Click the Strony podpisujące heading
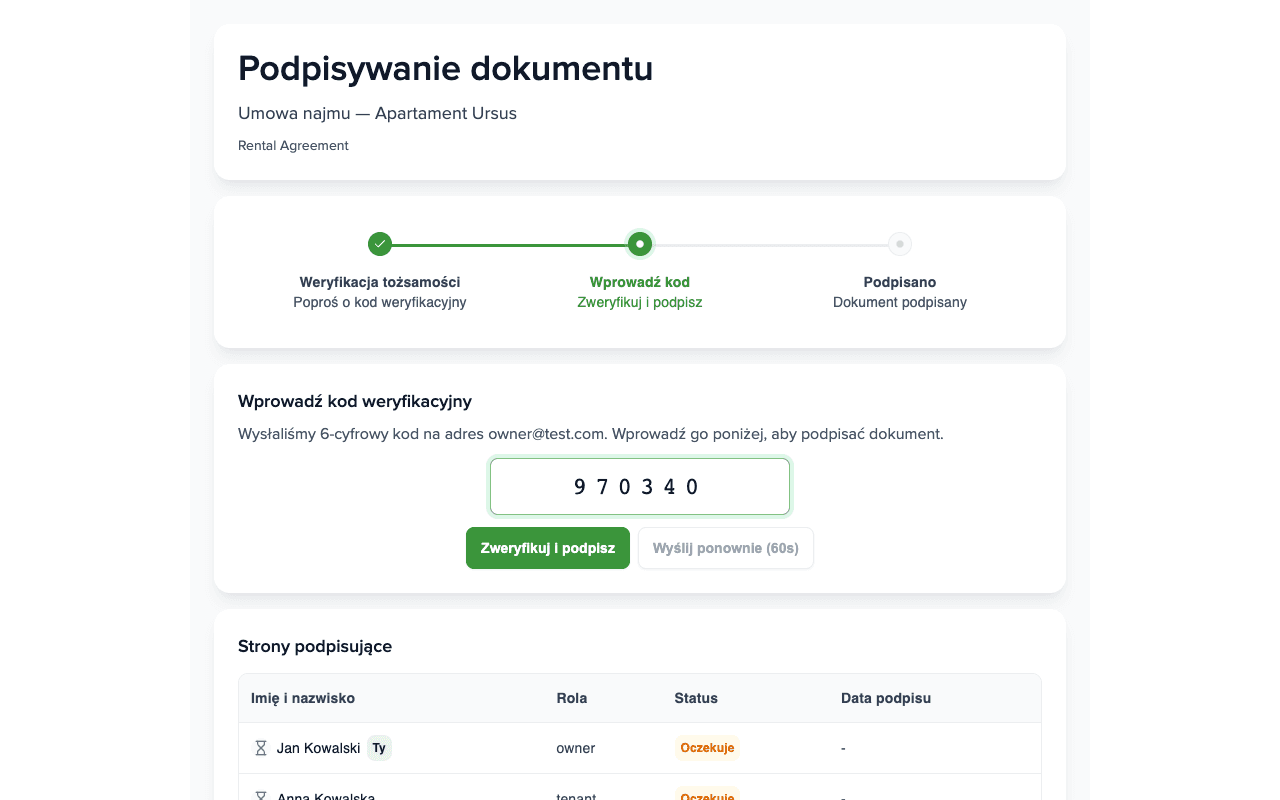 (x=315, y=646)
